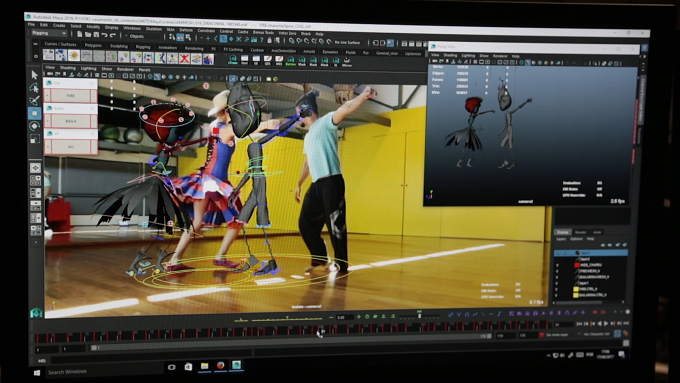
Task: Collapse the FIRE floating panel arrow
Action: (47, 95)
